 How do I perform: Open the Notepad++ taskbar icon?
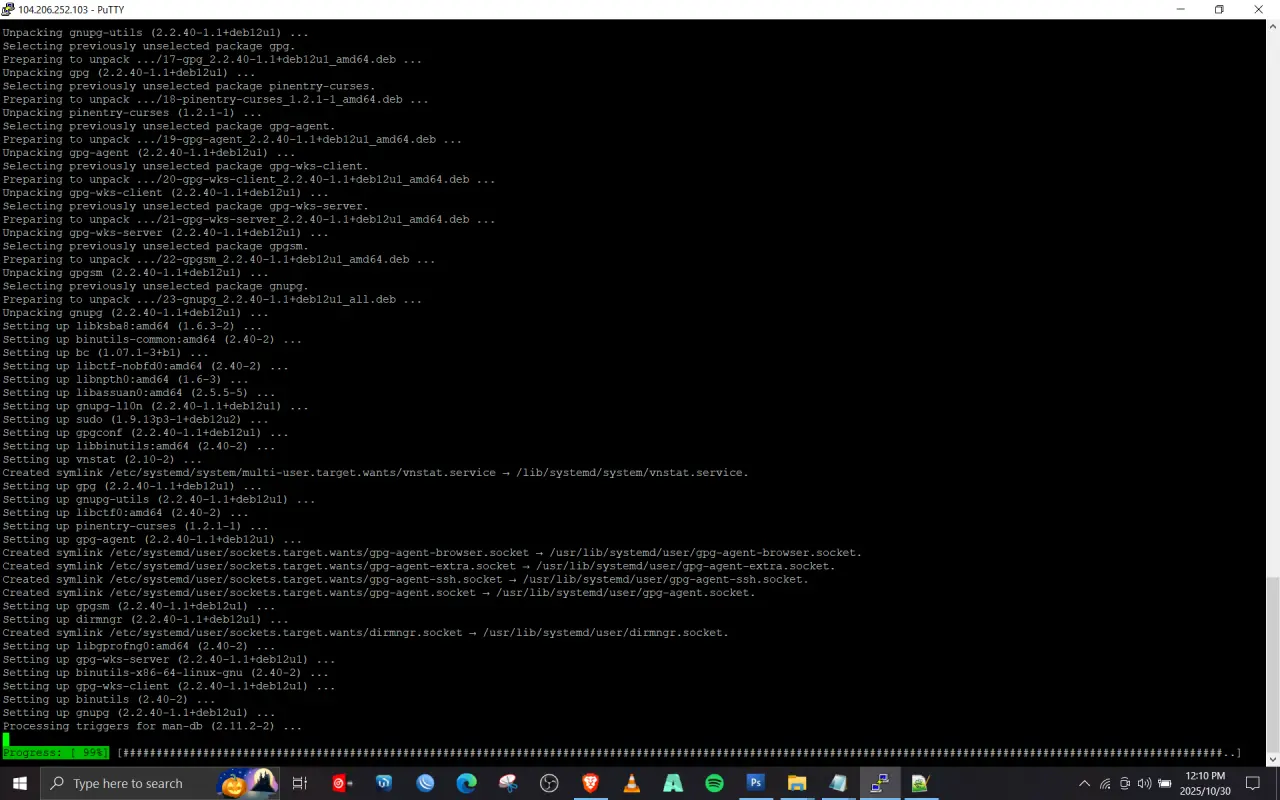(920, 783)
